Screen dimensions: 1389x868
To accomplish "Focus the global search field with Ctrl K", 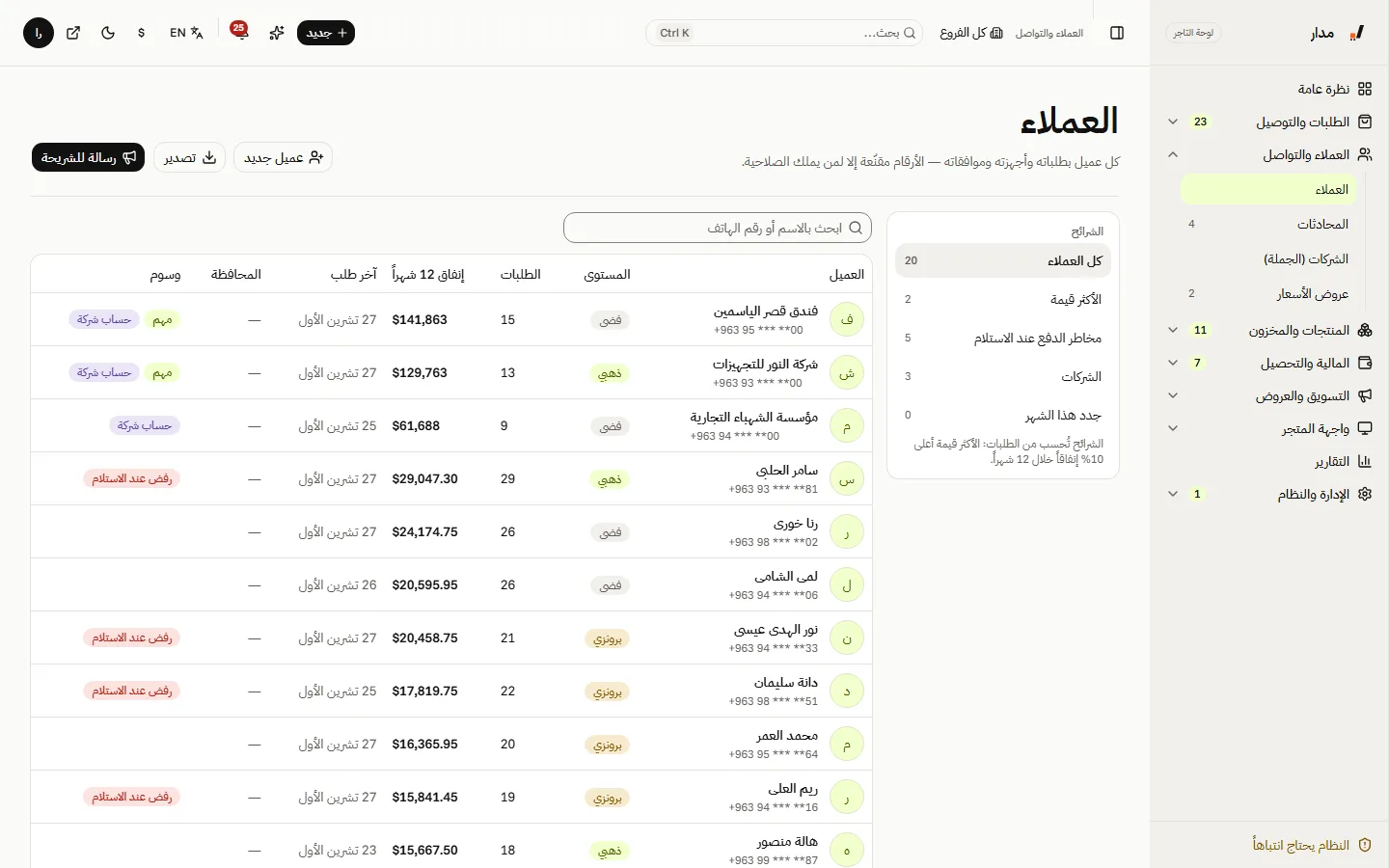I will pos(784,33).
